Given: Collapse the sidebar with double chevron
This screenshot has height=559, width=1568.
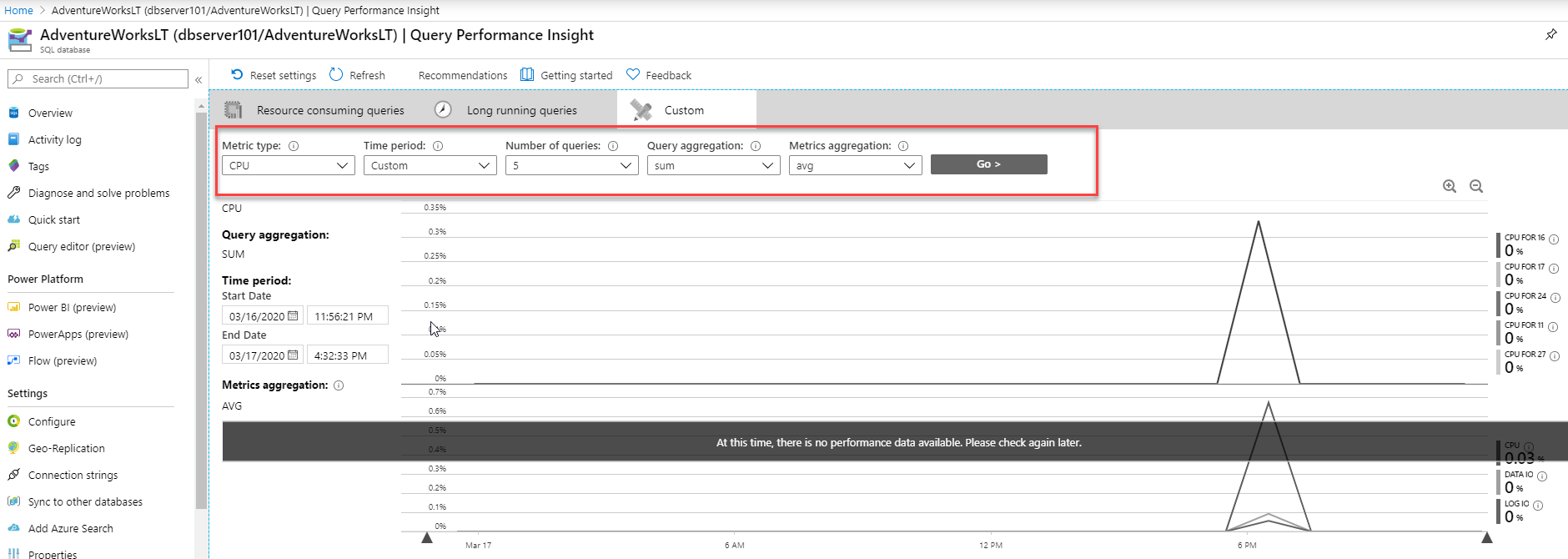Looking at the screenshot, I should point(199,80).
